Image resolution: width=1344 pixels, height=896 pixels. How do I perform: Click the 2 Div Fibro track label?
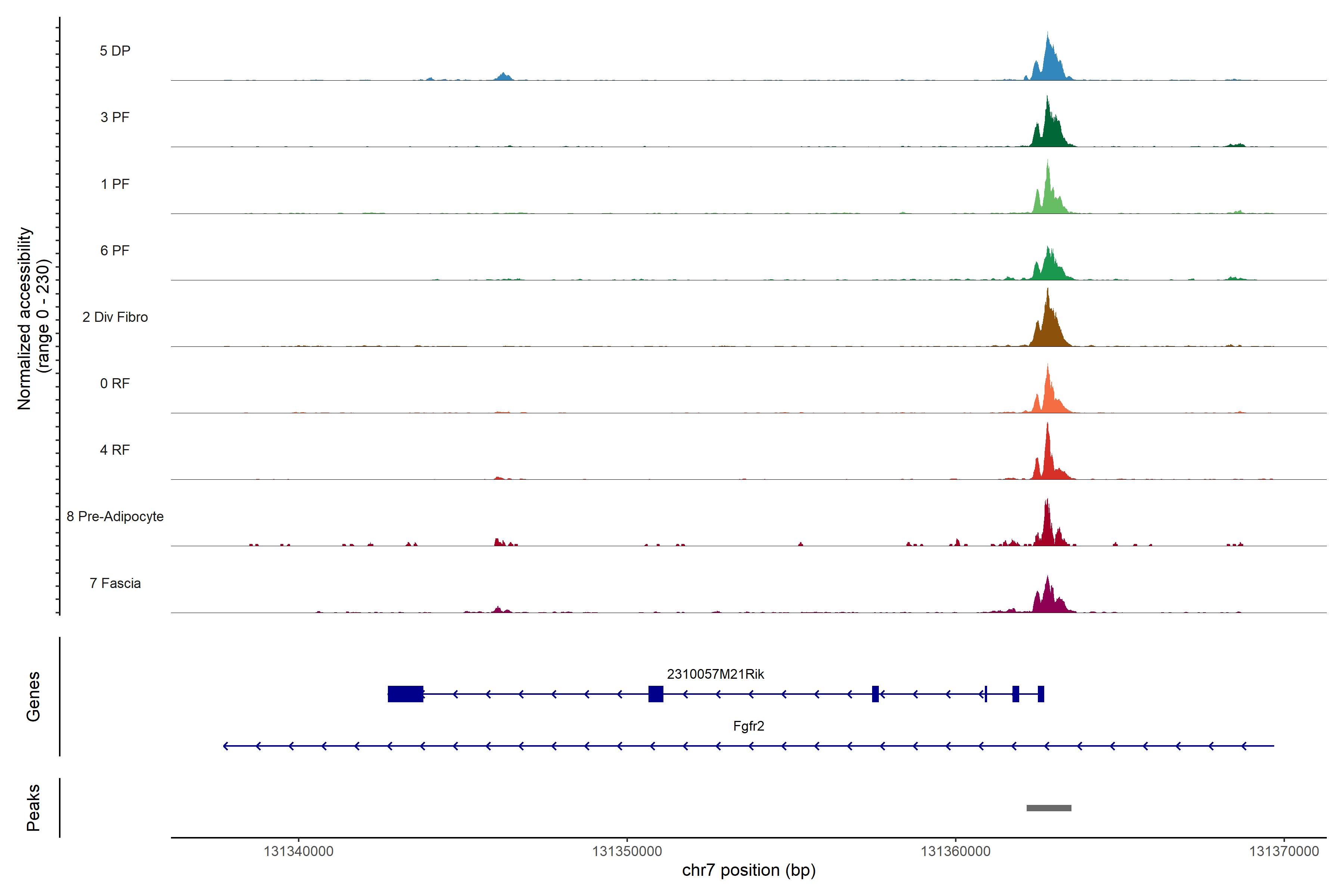point(115,317)
